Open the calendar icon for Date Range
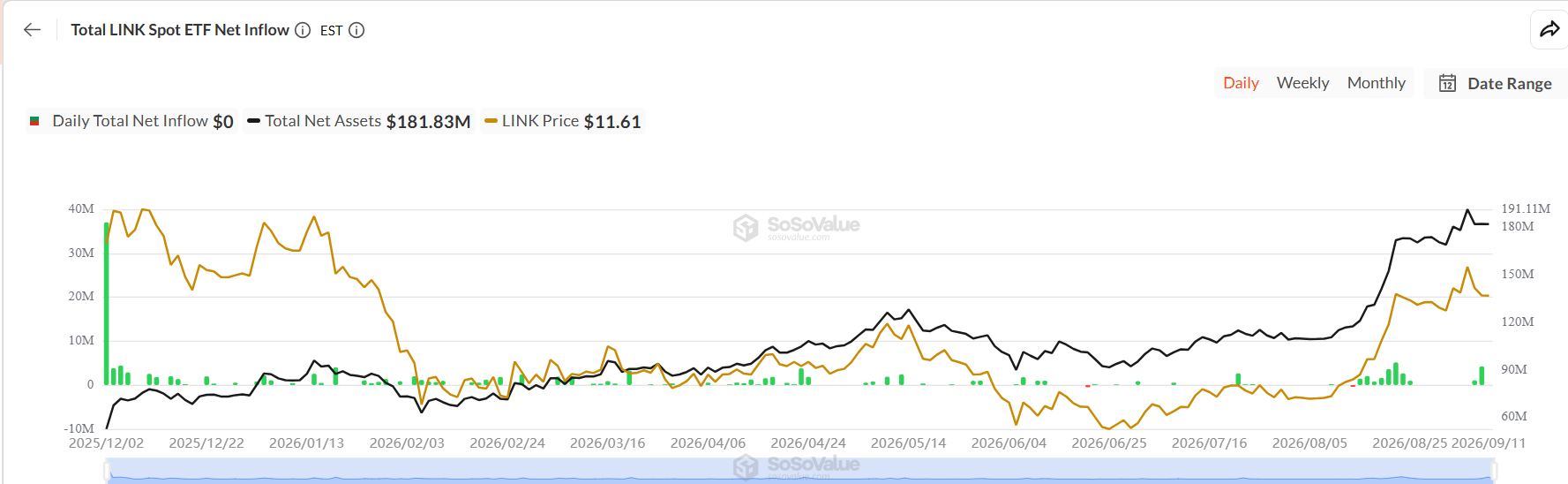Image resolution: width=1568 pixels, height=484 pixels. [x=1447, y=83]
